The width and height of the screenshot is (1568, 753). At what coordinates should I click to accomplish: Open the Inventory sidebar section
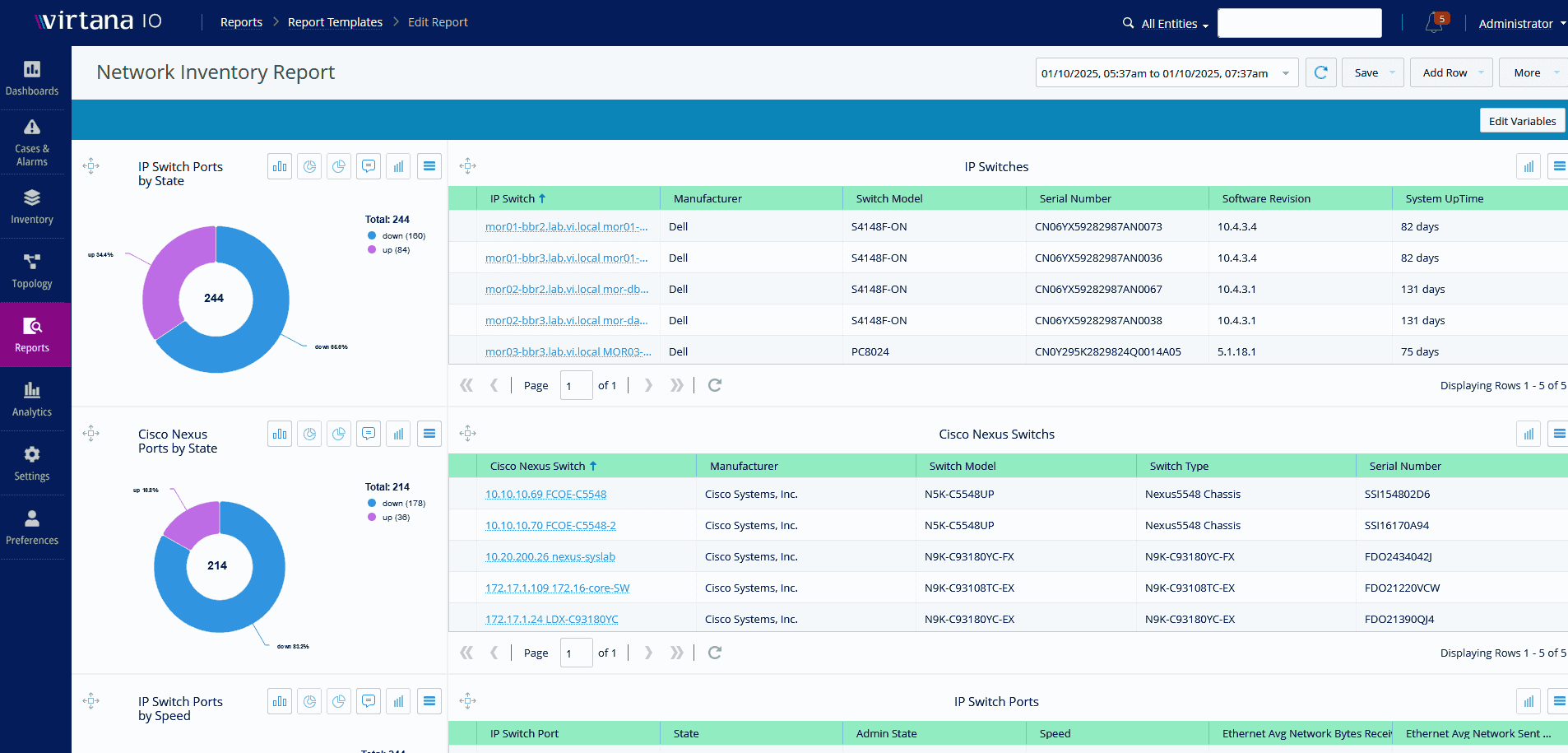(32, 207)
